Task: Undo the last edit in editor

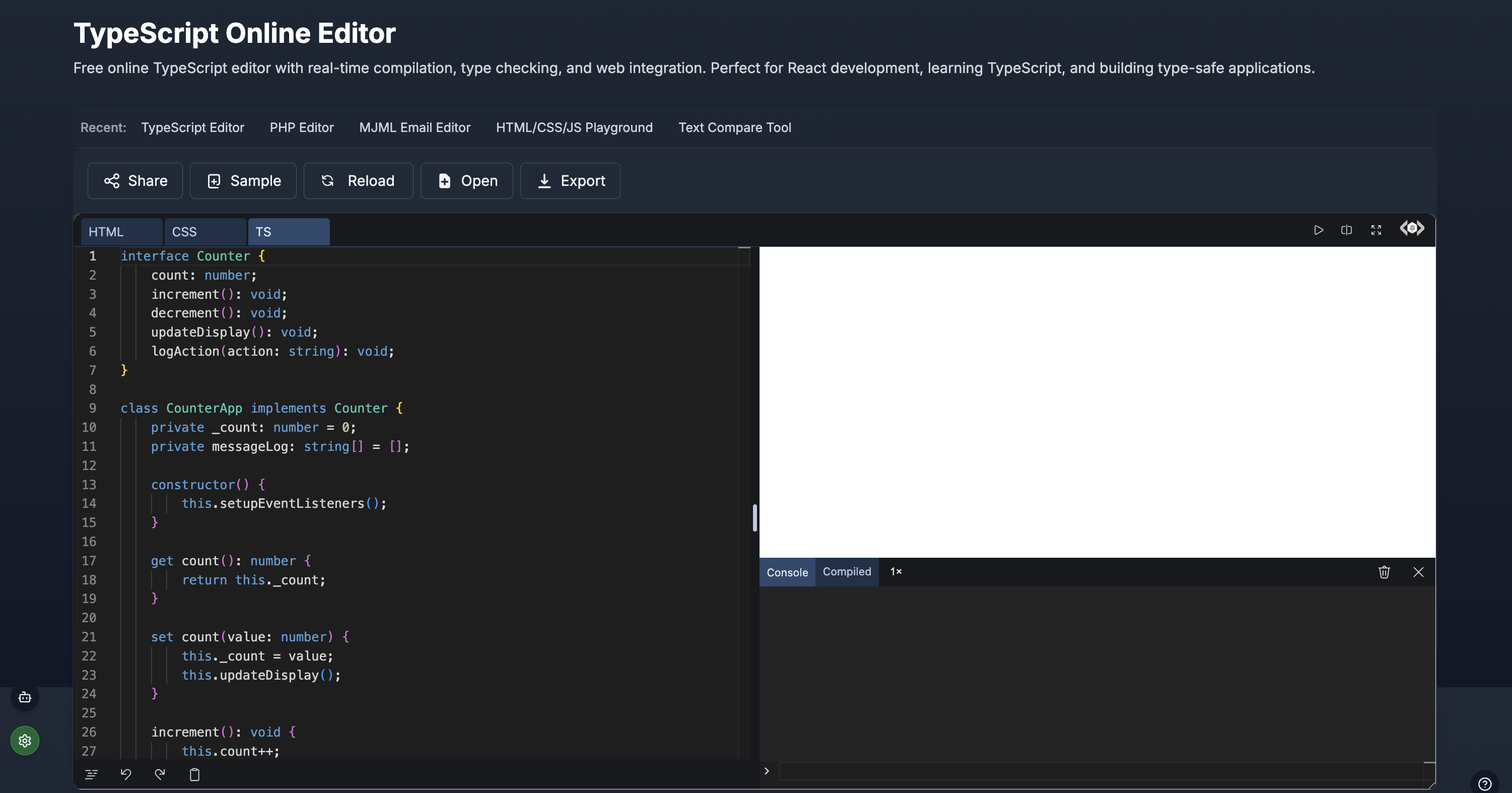Action: [x=125, y=774]
